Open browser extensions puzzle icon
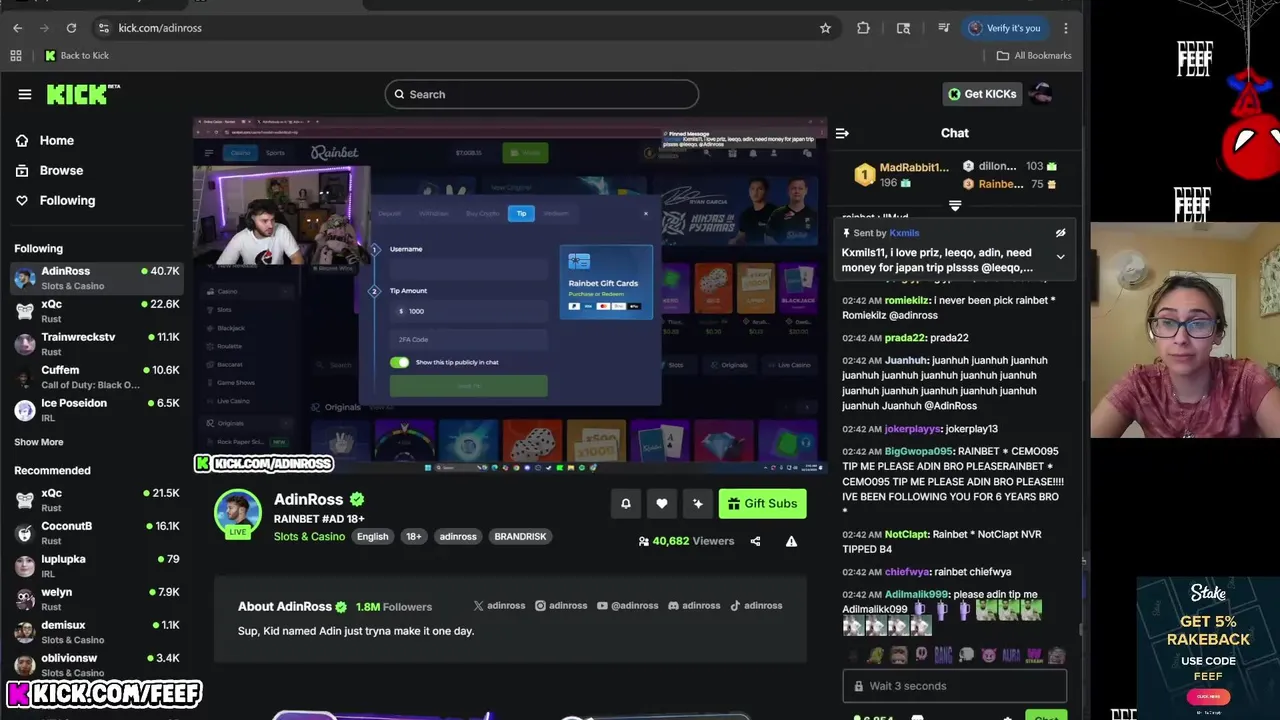This screenshot has height=720, width=1280. [x=863, y=28]
